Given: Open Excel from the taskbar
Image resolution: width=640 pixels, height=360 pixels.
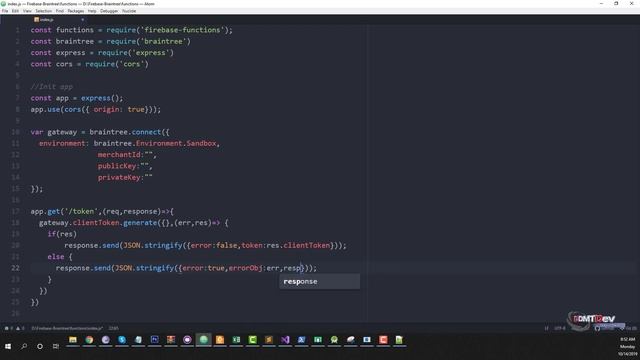Looking at the screenshot, I should coord(236,340).
